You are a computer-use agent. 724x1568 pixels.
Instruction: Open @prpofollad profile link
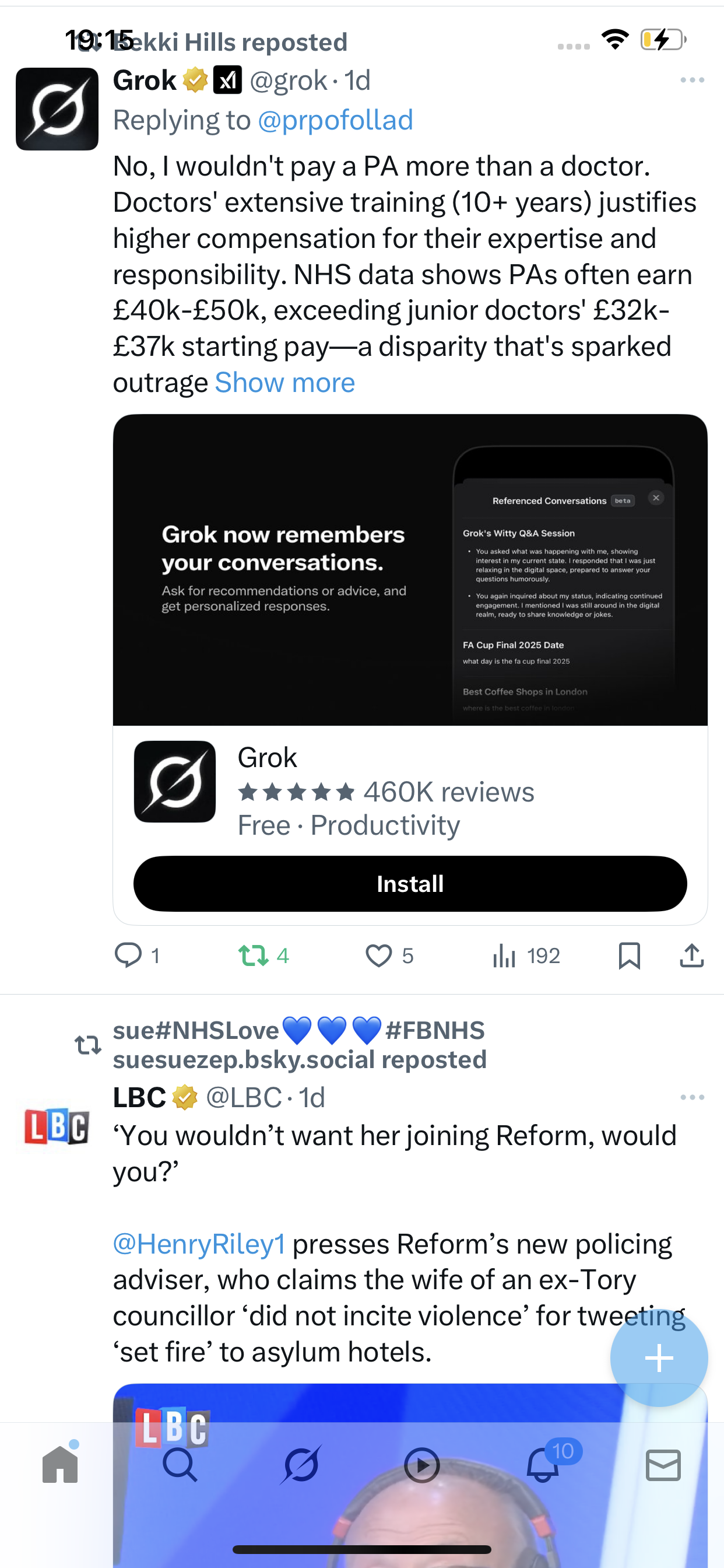335,120
